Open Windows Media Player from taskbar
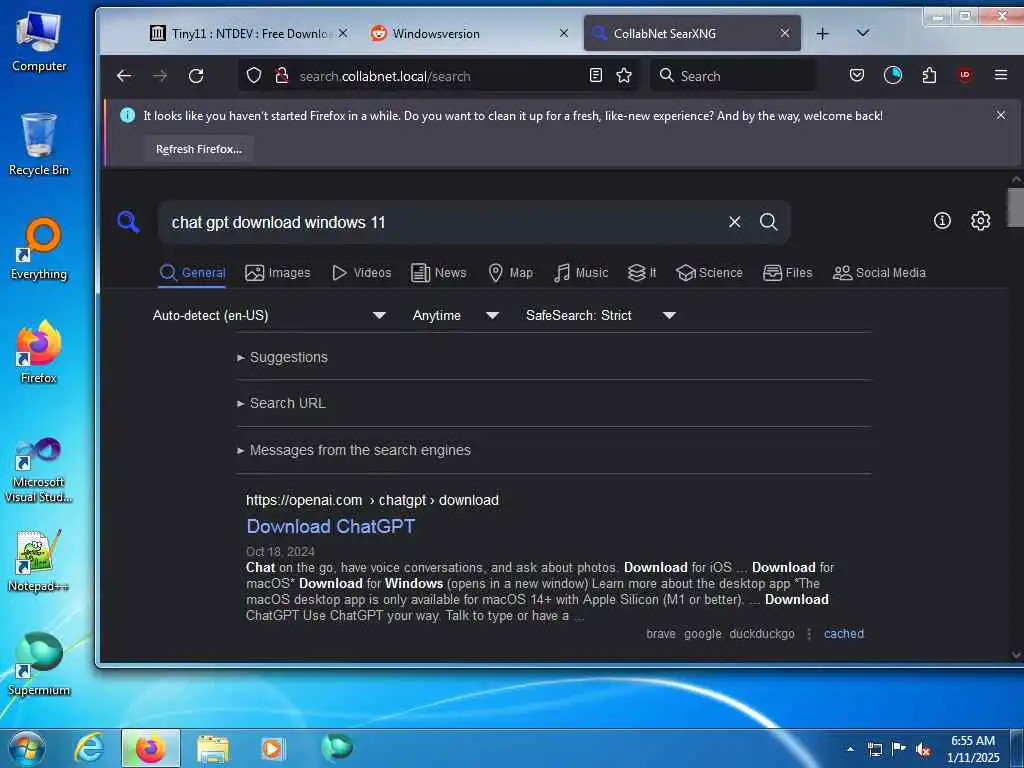This screenshot has width=1024, height=768. [x=272, y=748]
